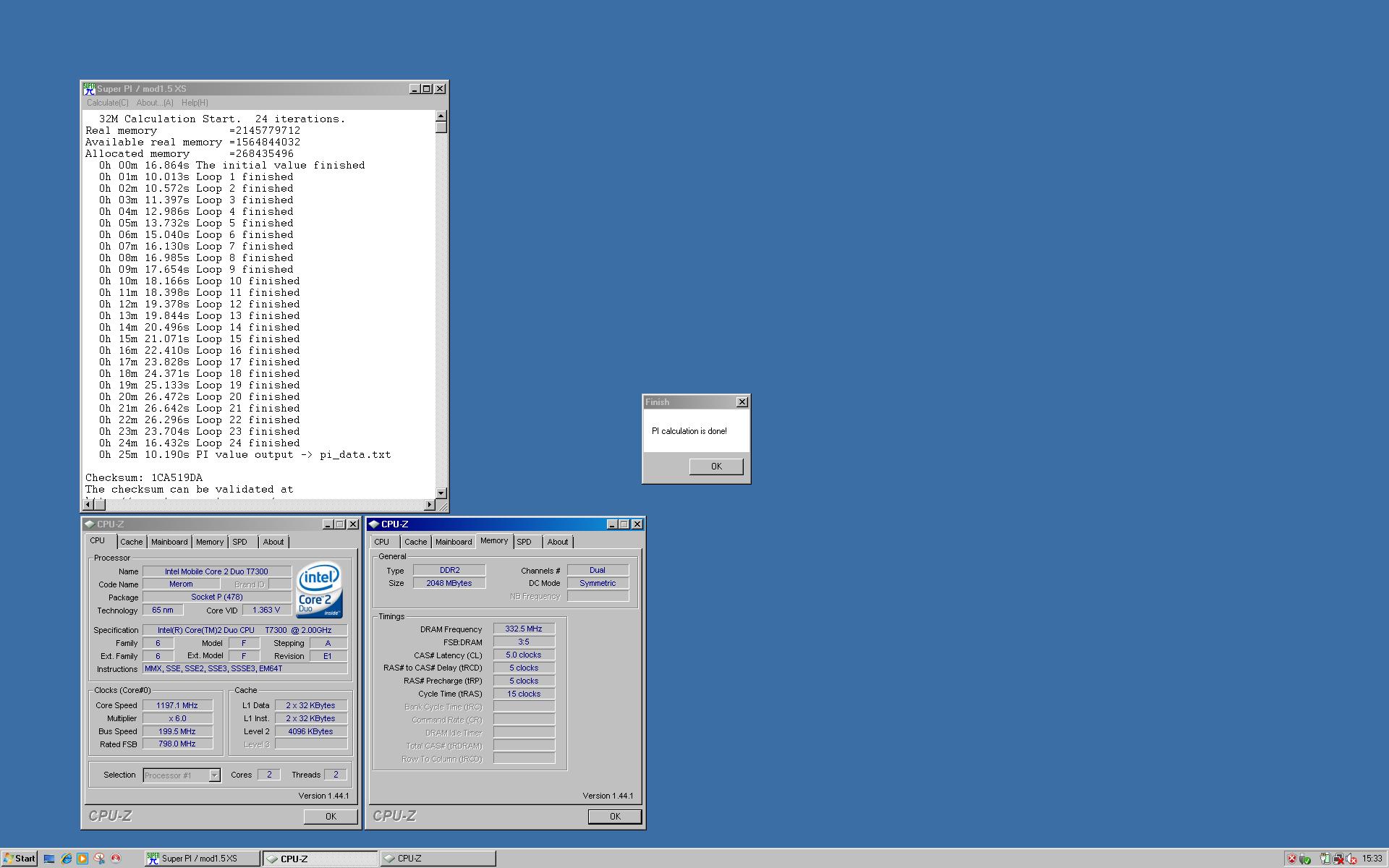Close the right CPU-Z Memory window
This screenshot has height=868, width=1389.
pos(637,524)
